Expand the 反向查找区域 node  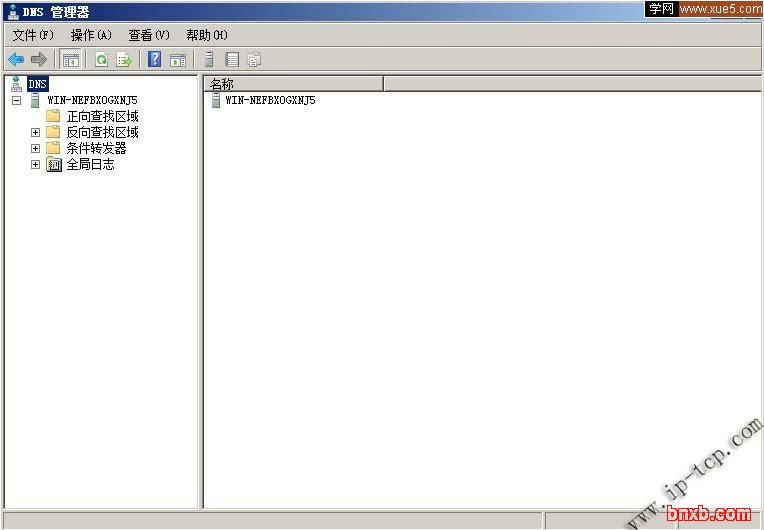(35, 132)
